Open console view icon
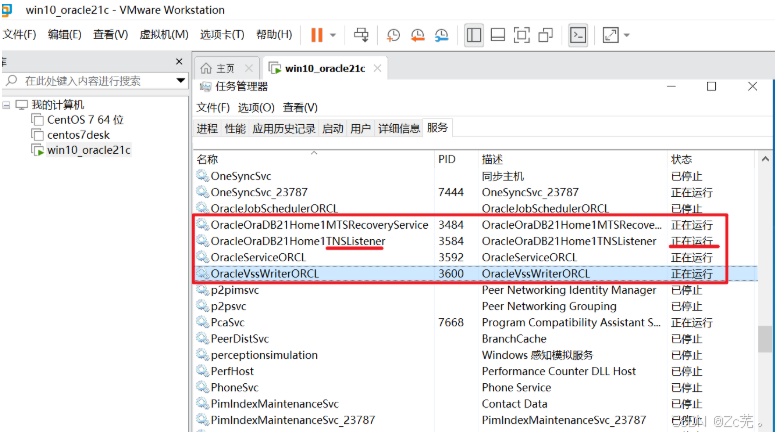 pyautogui.click(x=578, y=35)
